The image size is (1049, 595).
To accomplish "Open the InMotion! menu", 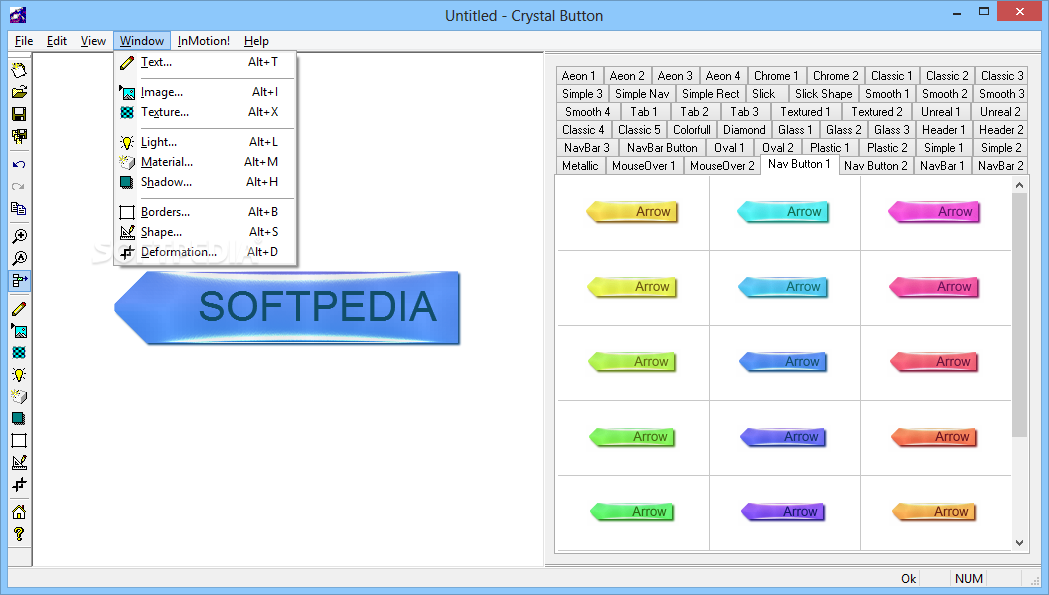I will point(203,41).
